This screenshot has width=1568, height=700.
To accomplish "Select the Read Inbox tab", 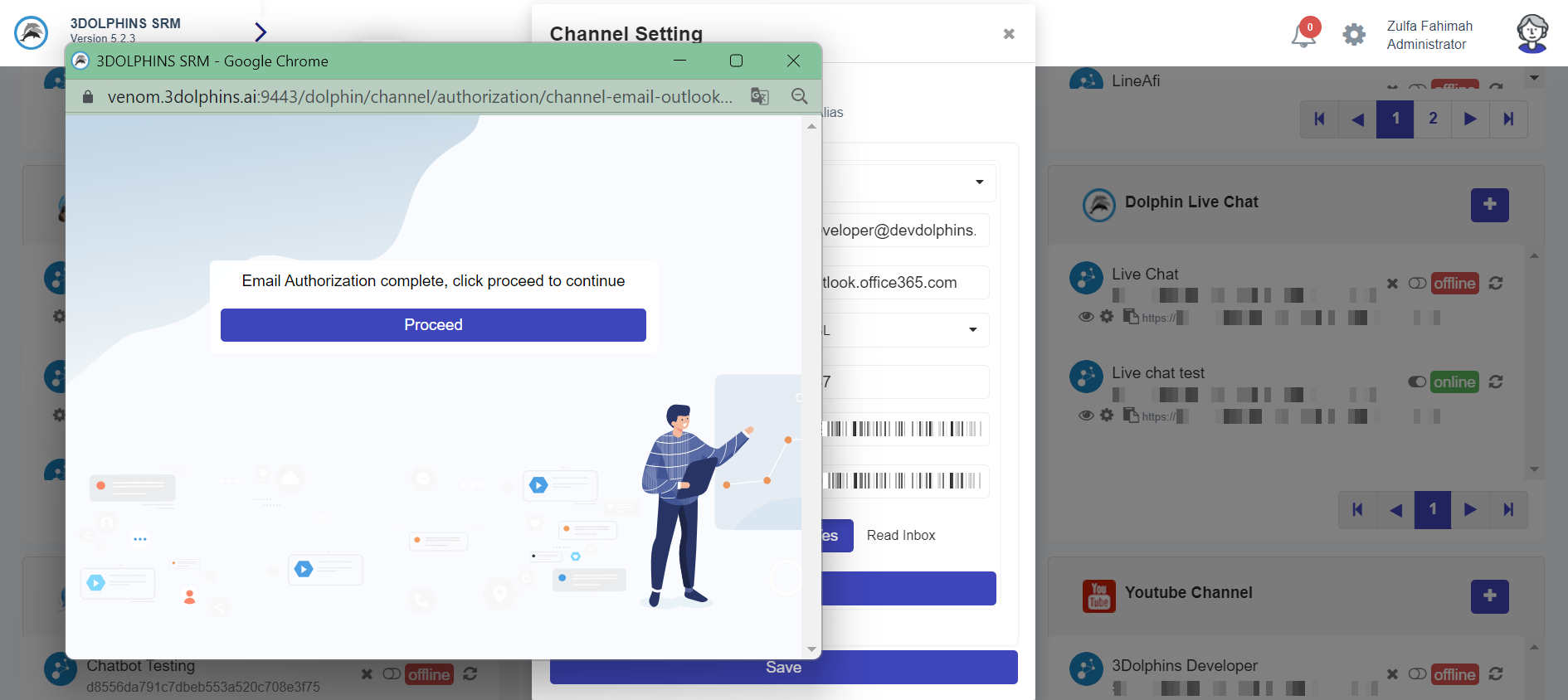I will tap(901, 536).
